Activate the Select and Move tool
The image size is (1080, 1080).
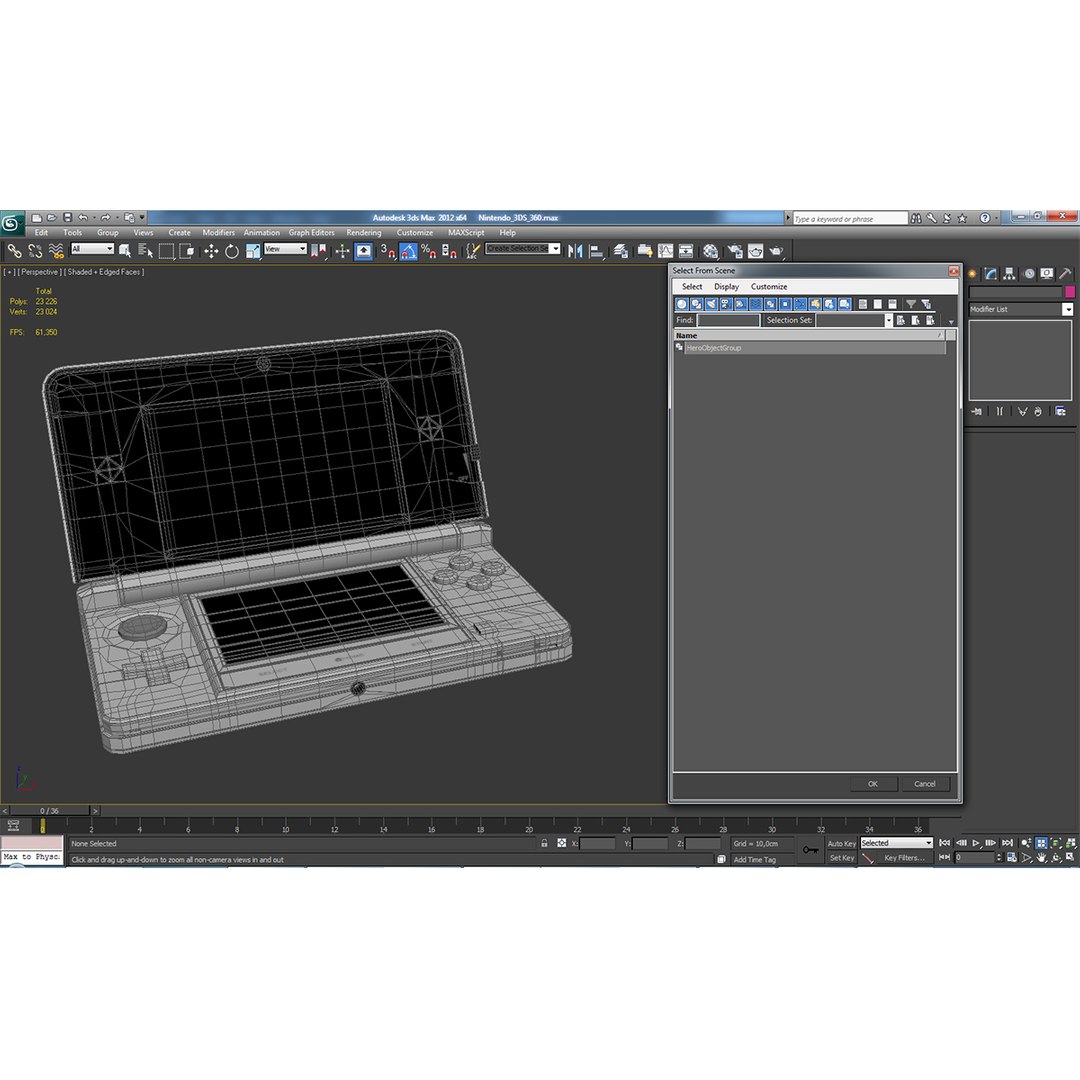click(211, 251)
